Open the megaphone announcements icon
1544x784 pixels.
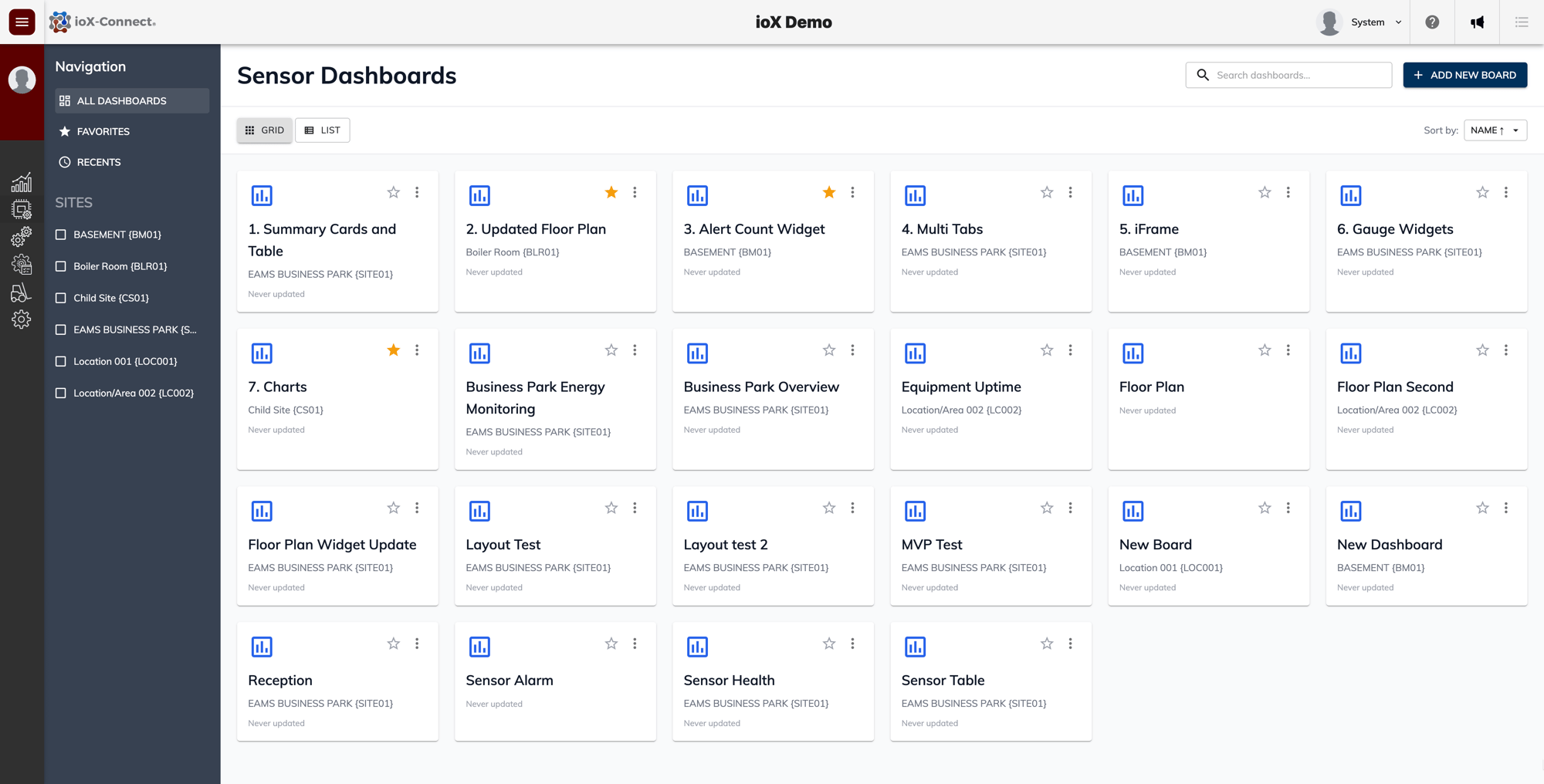click(1477, 22)
